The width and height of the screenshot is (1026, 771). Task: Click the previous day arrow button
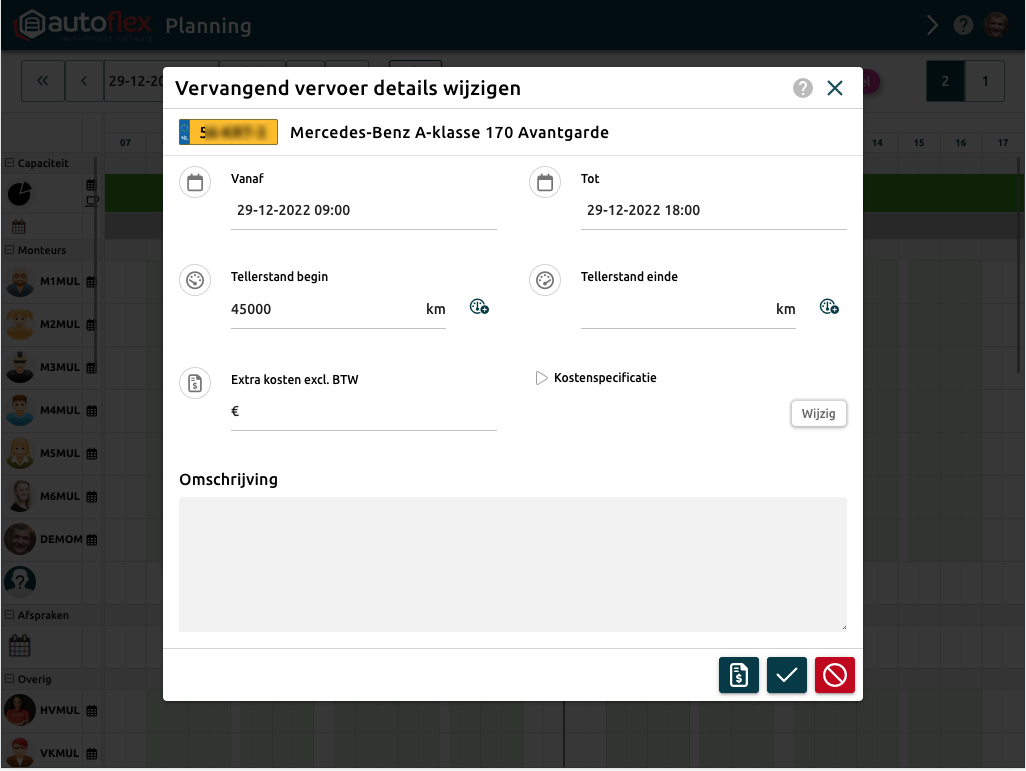coord(84,81)
